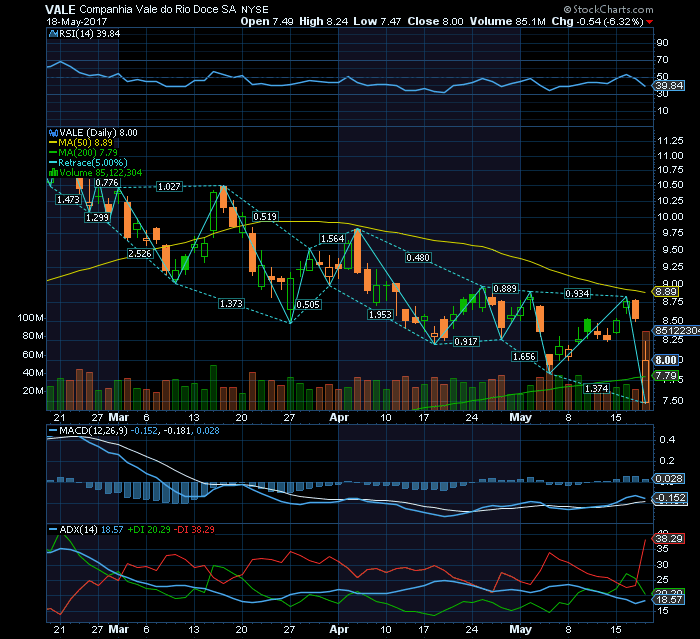Click the retrace label 2.526

140,254
